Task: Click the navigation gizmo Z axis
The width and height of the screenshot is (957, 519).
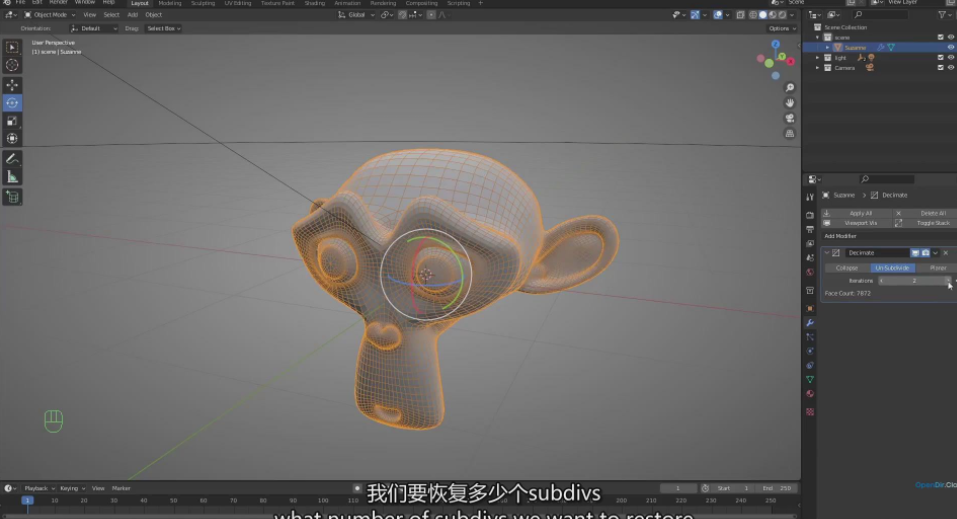Action: point(776,45)
